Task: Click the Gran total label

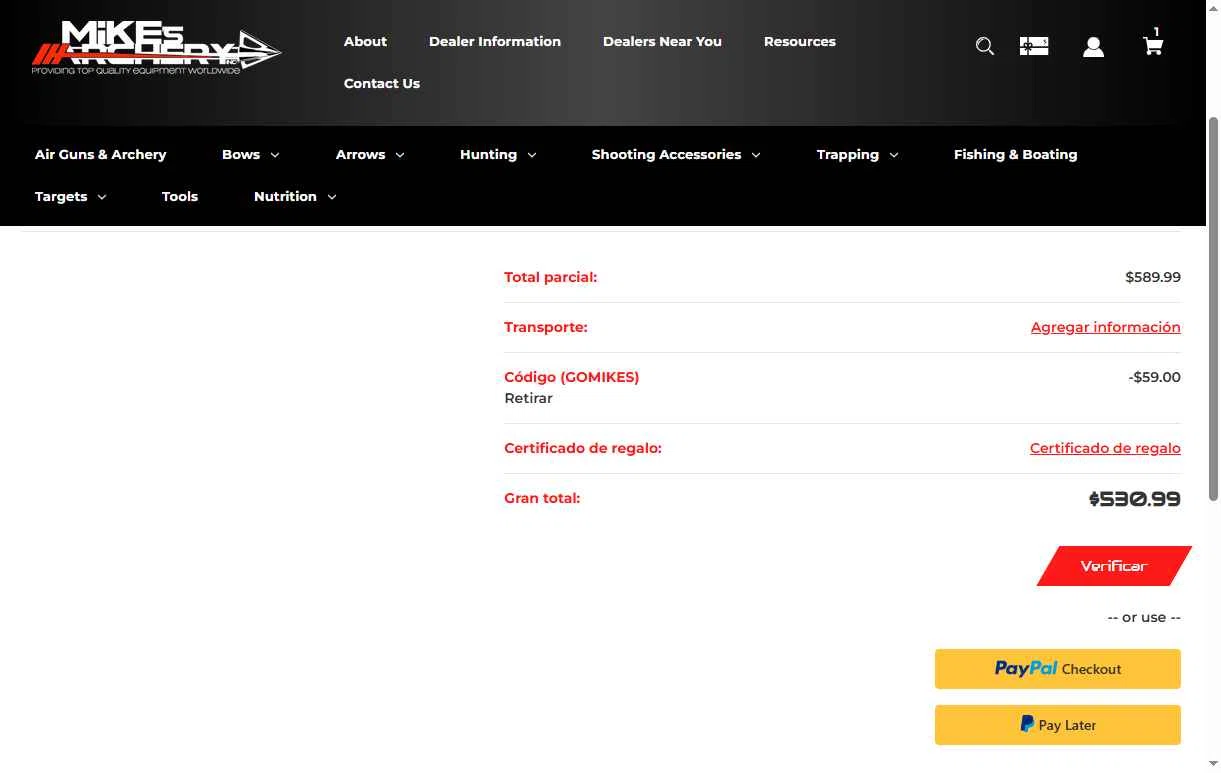Action: 542,498
